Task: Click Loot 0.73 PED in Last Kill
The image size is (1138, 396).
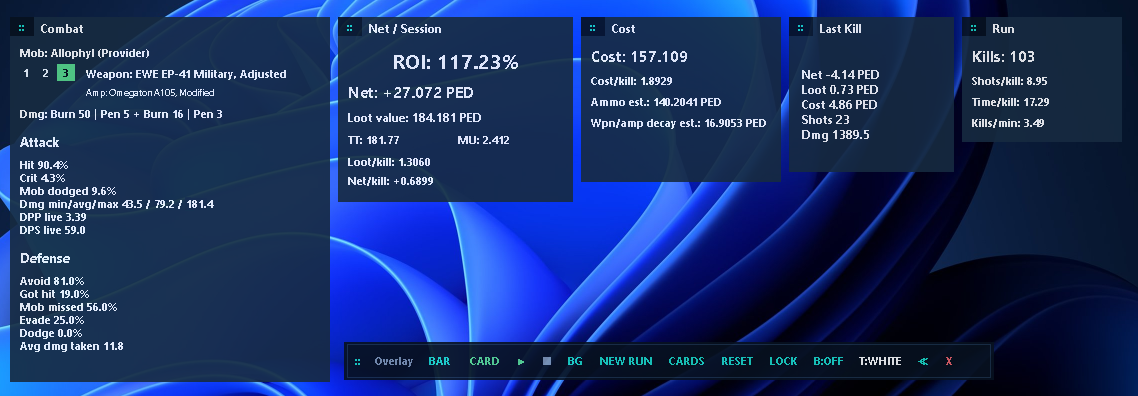Action: coord(840,90)
